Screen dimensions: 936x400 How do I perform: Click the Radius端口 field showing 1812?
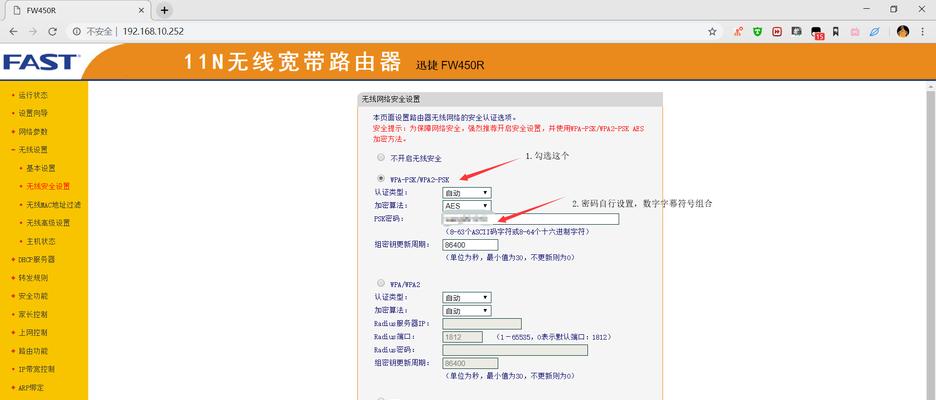462,337
